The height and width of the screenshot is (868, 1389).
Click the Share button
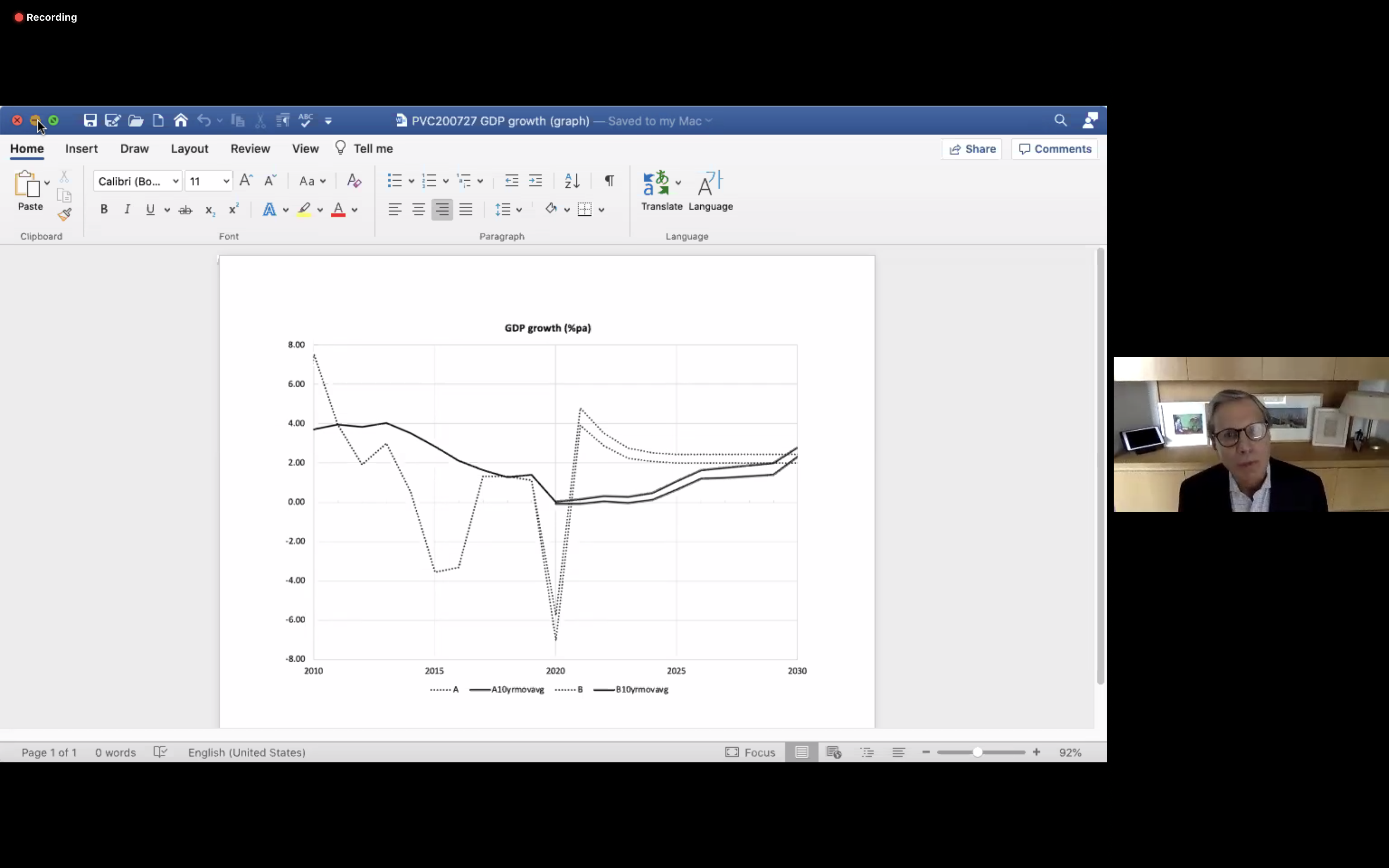coord(972,149)
